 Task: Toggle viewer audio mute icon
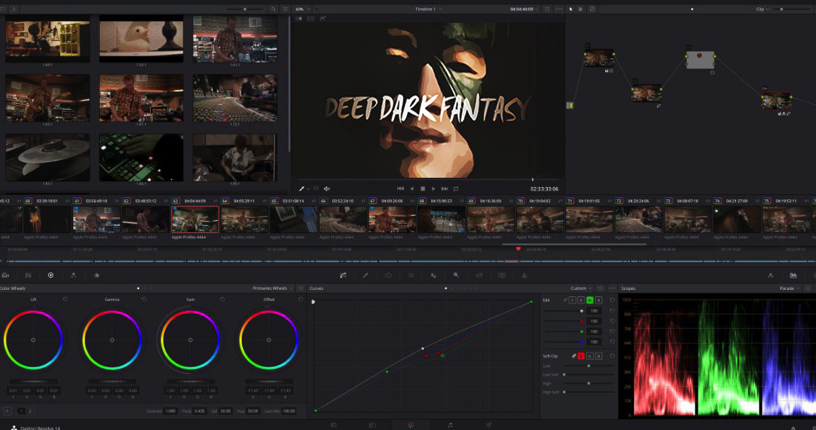pos(327,188)
